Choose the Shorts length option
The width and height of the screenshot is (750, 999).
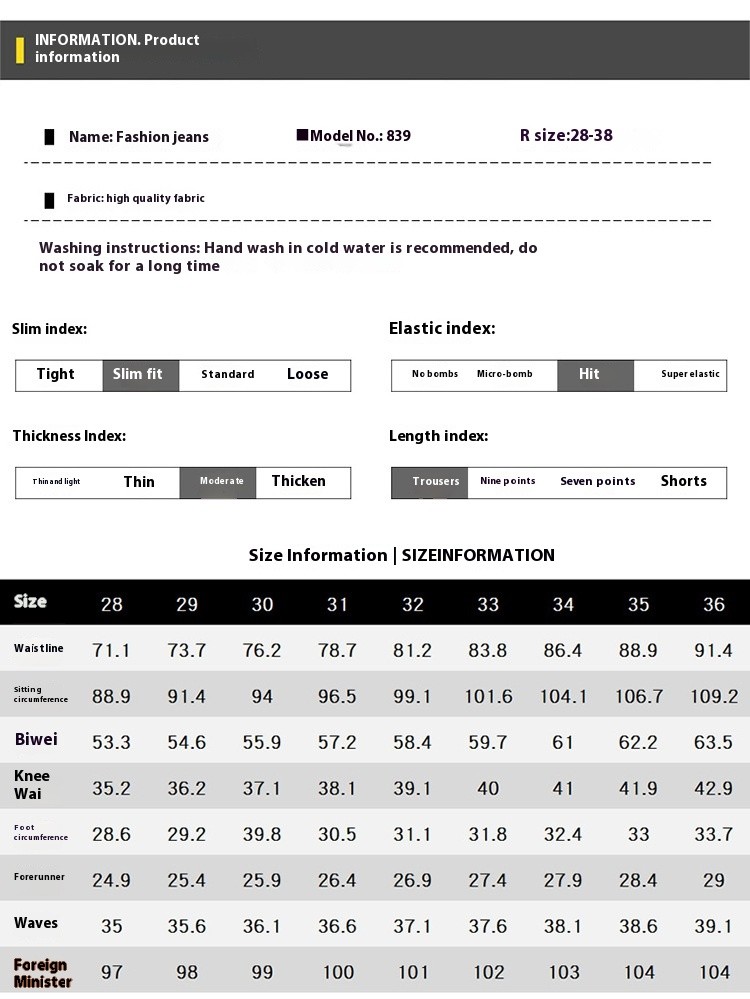pyautogui.click(x=683, y=481)
